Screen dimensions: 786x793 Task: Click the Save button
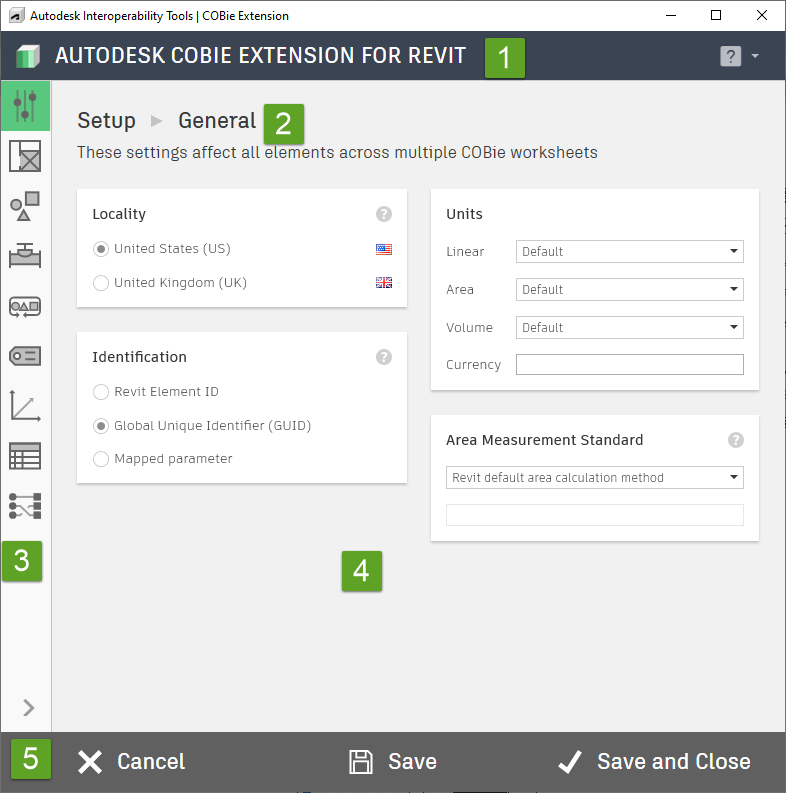pyautogui.click(x=393, y=762)
